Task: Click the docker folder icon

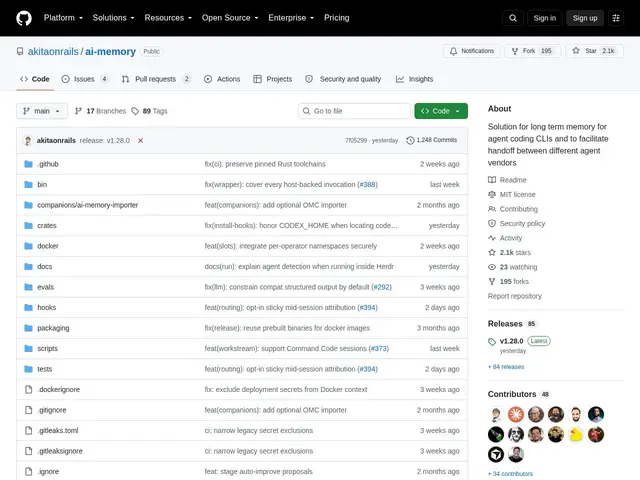Action: pyautogui.click(x=28, y=246)
